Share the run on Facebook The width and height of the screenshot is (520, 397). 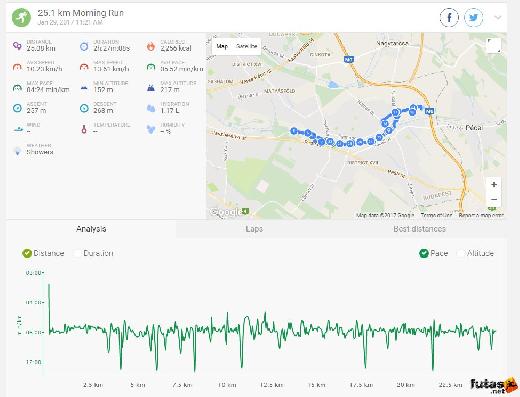449,17
